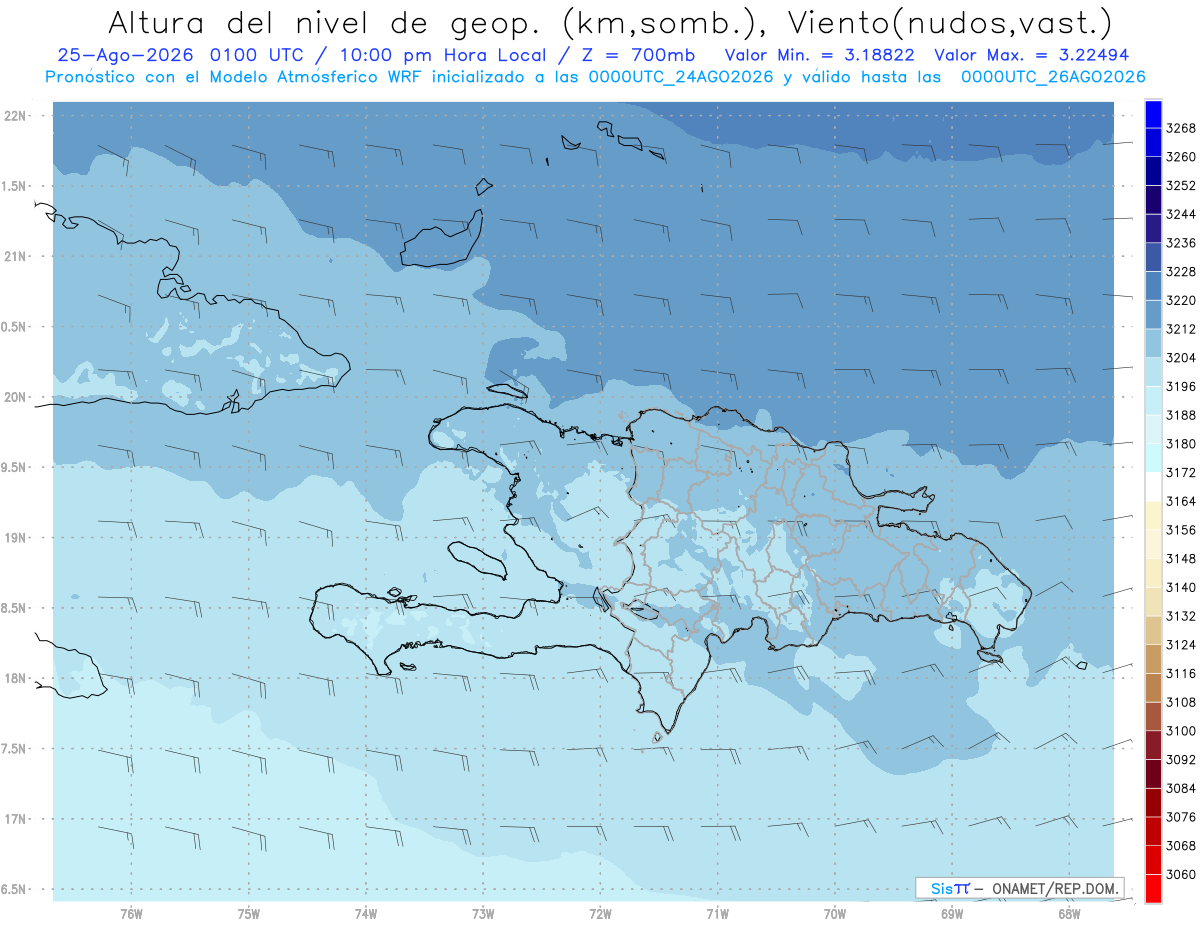Click the legend value '3060'
The image size is (1200, 927).
(x=1181, y=874)
